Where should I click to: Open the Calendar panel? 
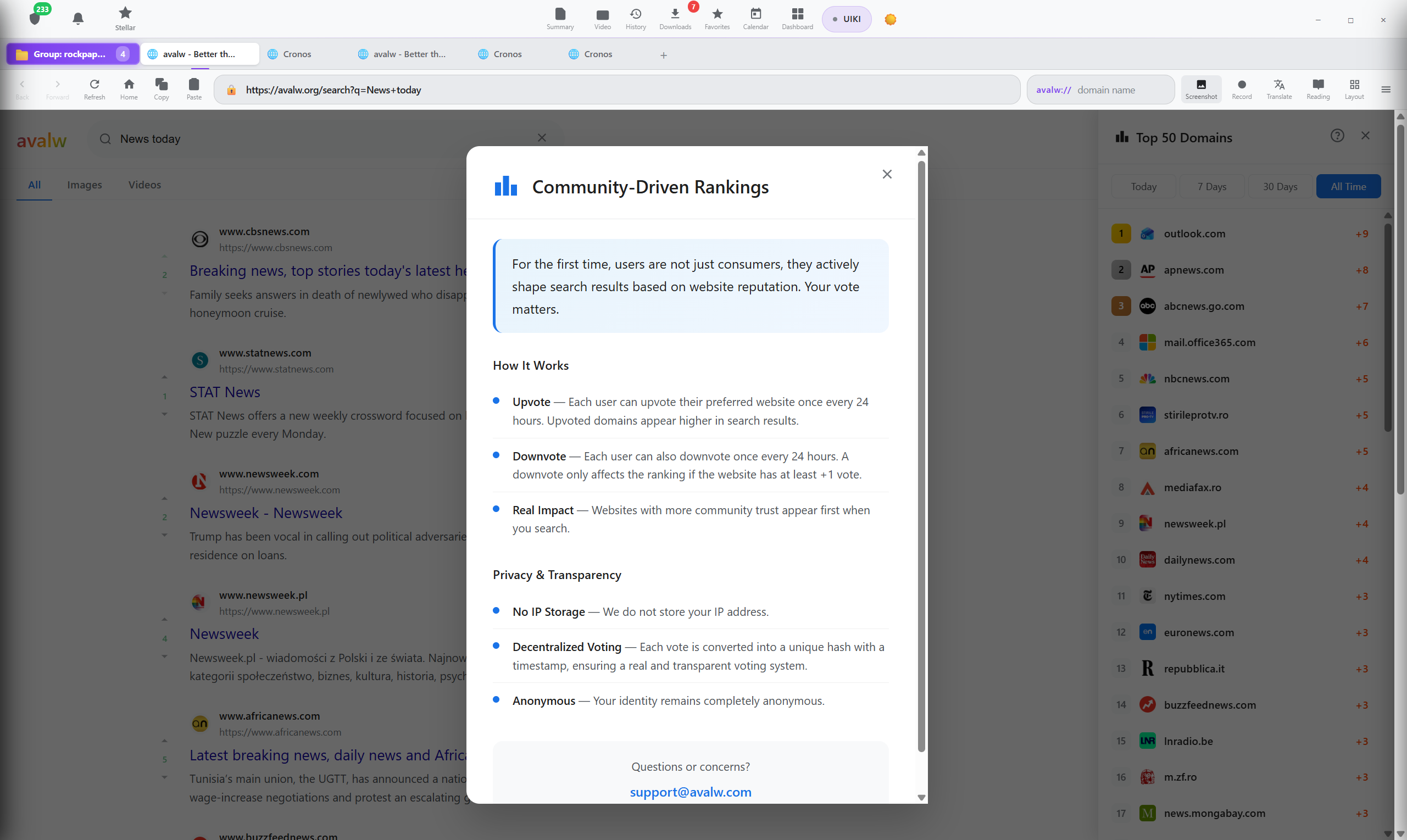point(755,18)
